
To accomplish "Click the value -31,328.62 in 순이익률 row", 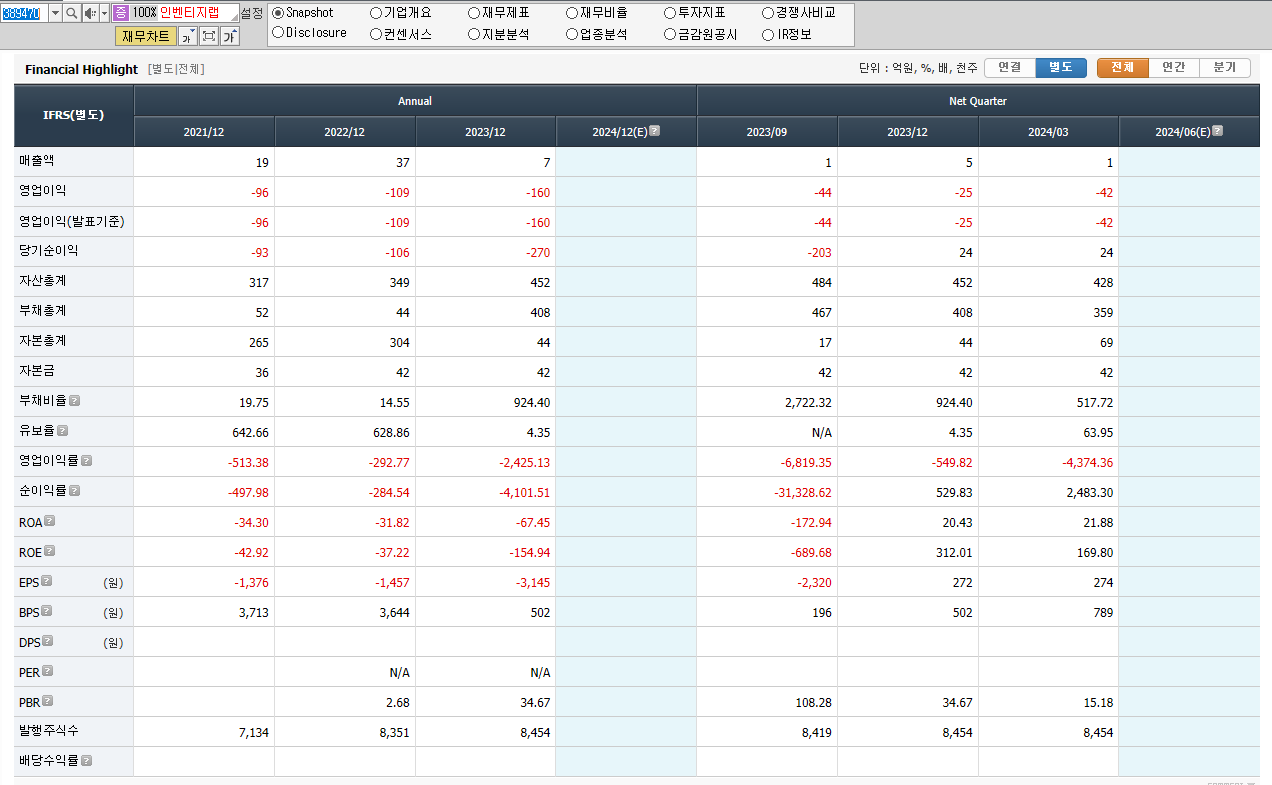I will tap(803, 493).
